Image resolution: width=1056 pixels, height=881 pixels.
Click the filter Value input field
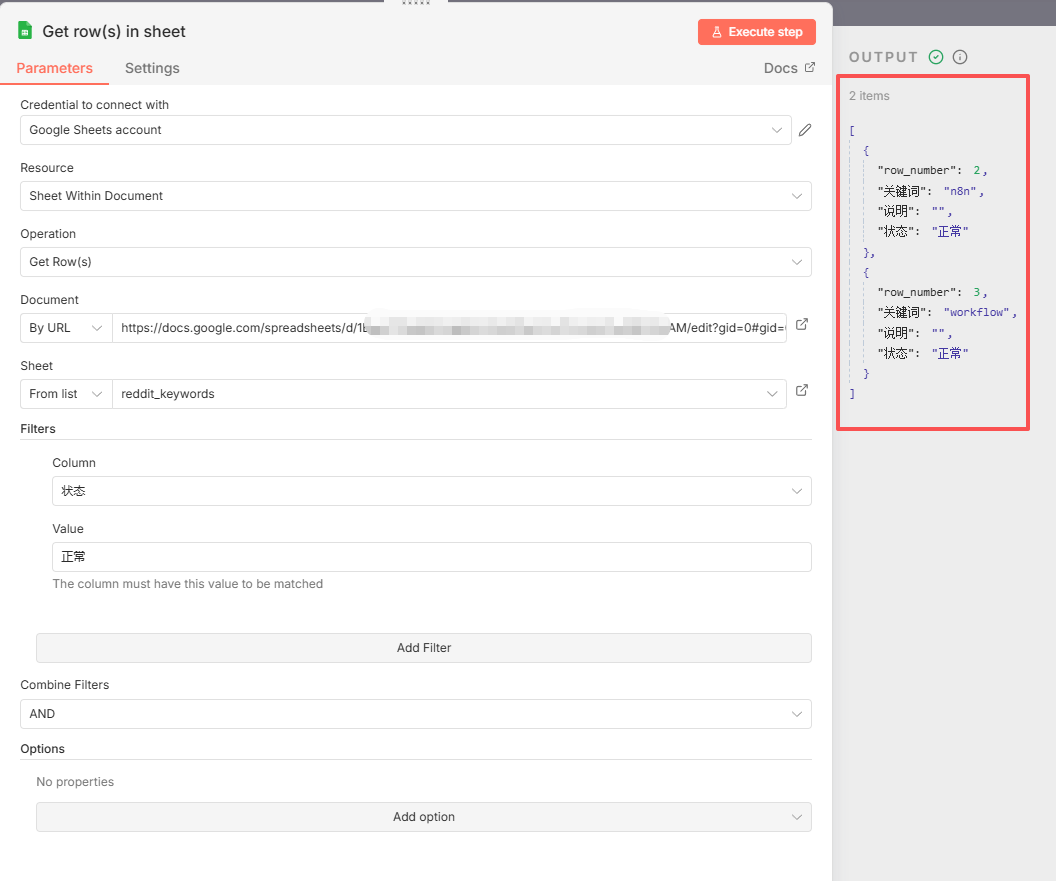pyautogui.click(x=431, y=557)
